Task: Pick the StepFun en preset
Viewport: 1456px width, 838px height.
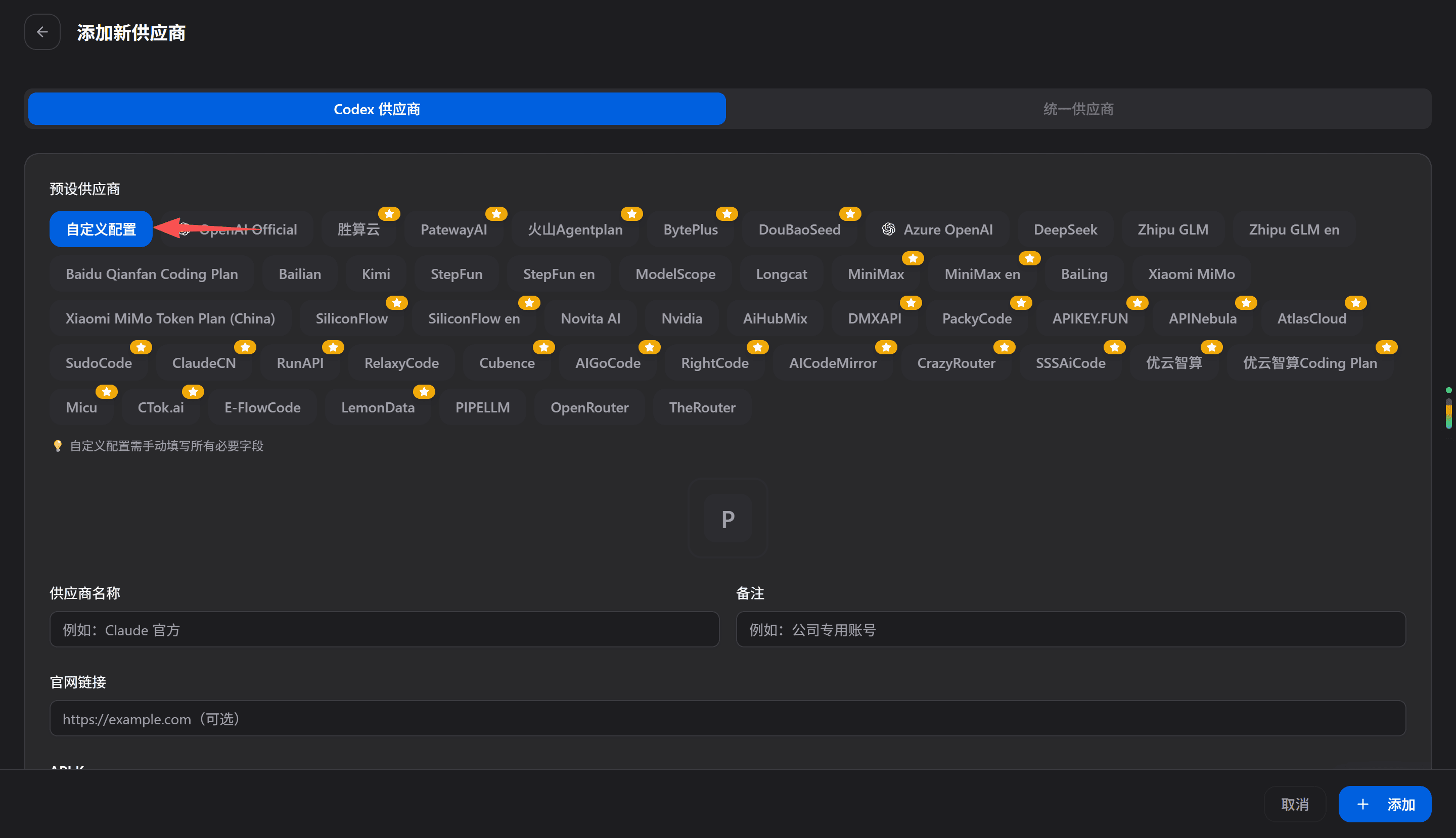Action: pyautogui.click(x=559, y=274)
